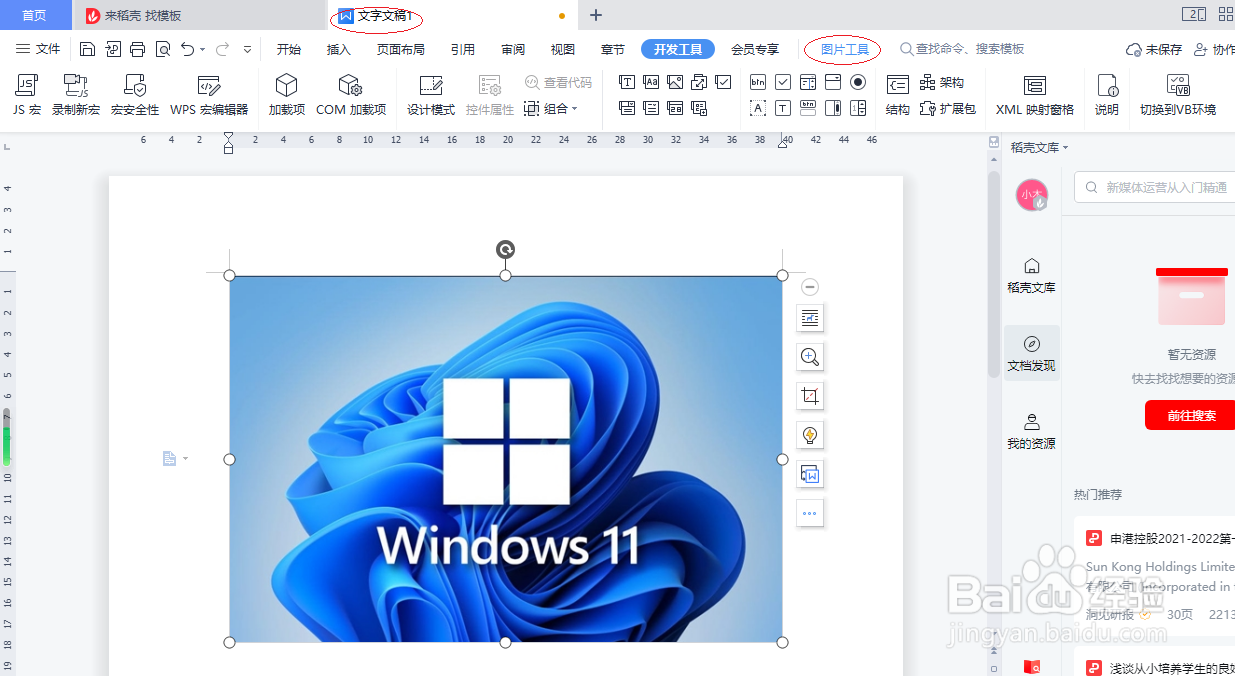
Task: Open the 页面布局 ribbon tab
Action: click(x=401, y=49)
